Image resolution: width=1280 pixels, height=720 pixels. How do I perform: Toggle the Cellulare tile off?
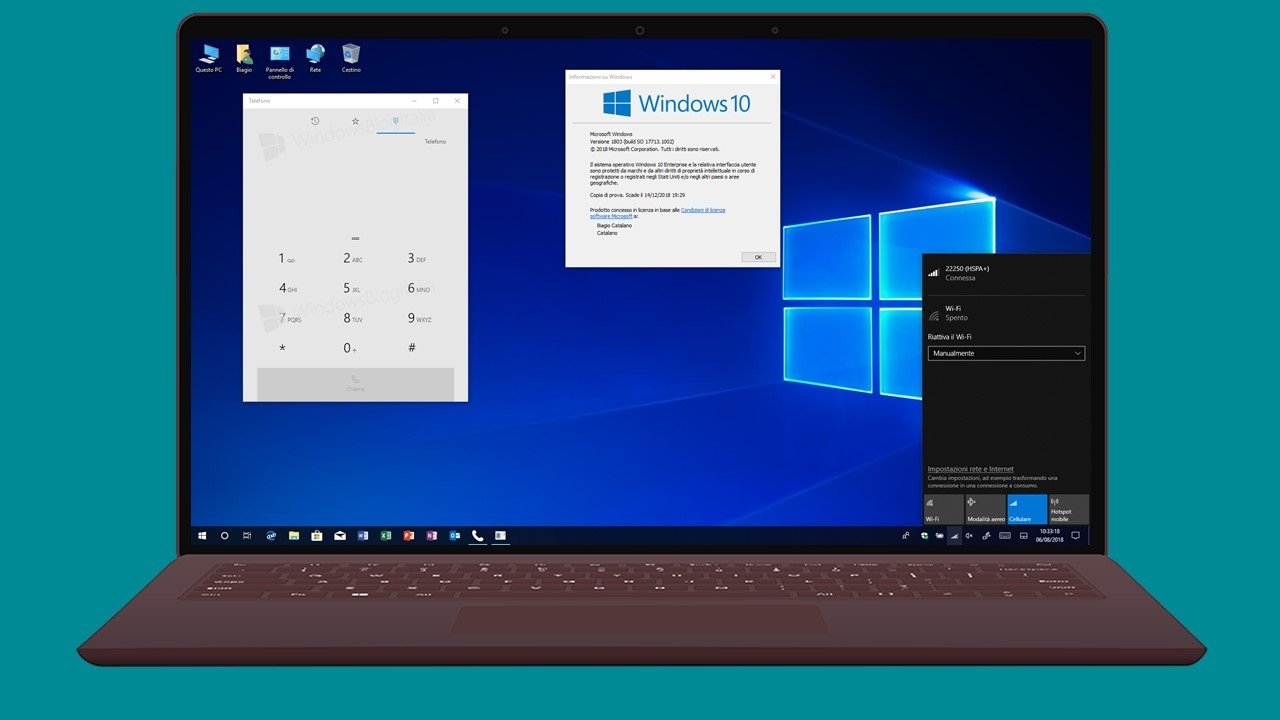[1027, 509]
